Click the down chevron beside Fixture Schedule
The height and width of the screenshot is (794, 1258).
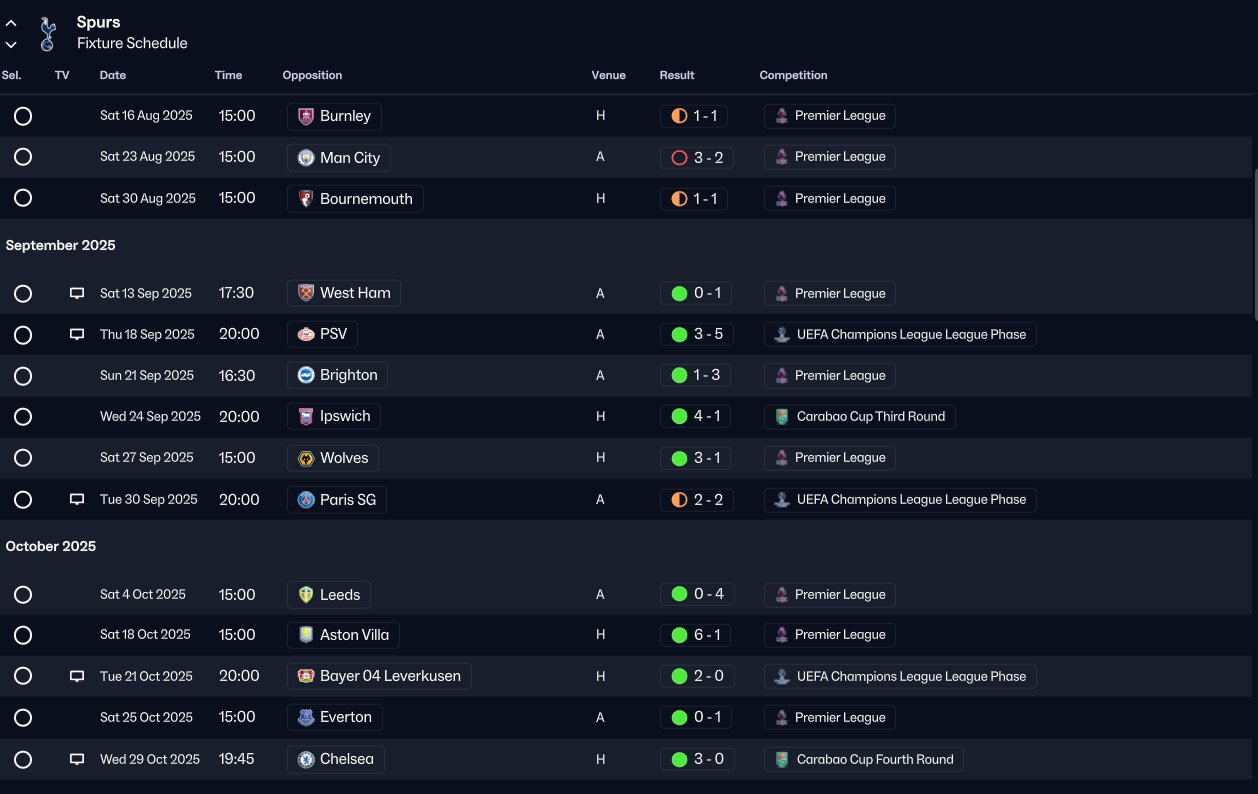11,44
